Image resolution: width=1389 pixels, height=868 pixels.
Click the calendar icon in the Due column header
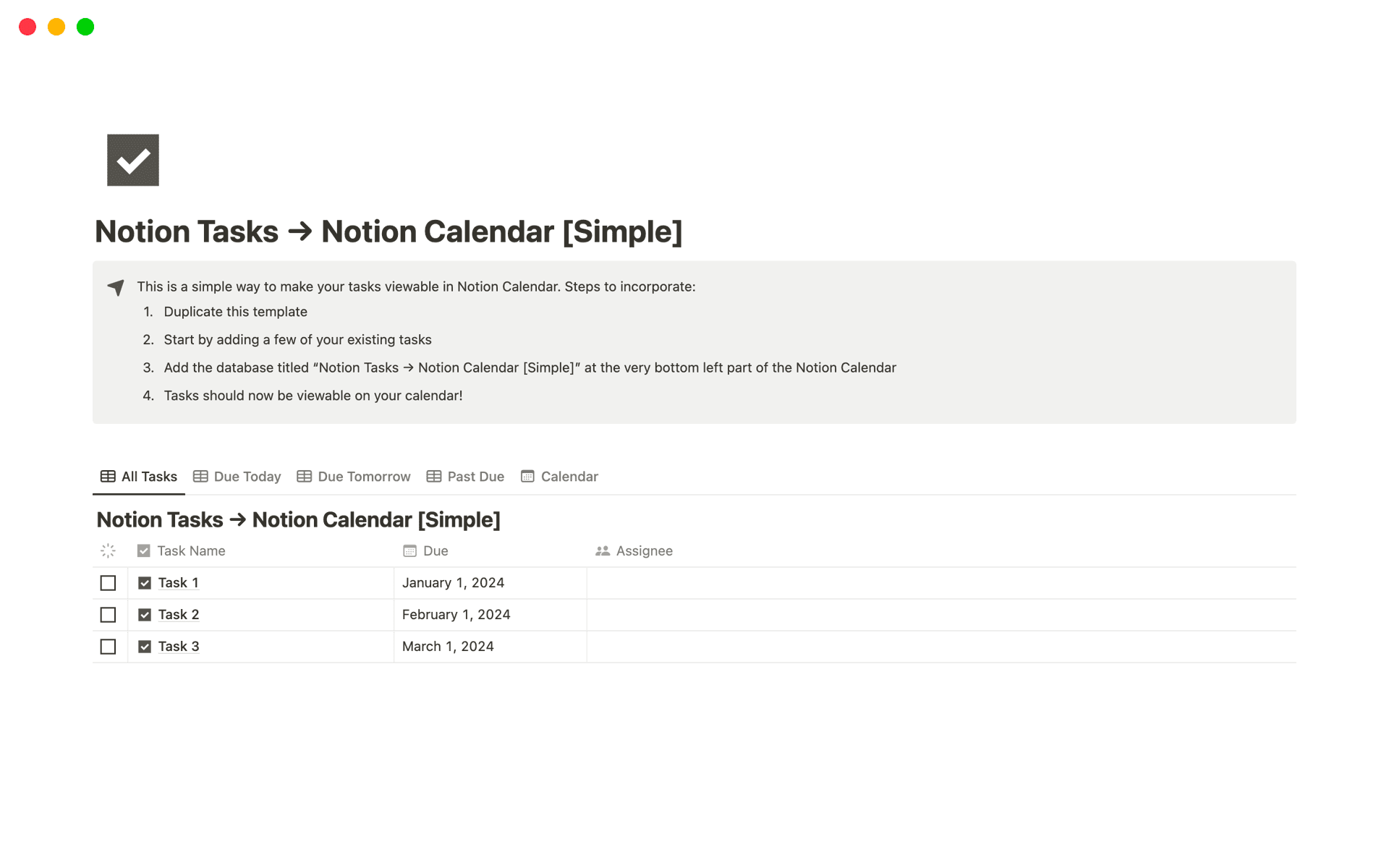[409, 550]
